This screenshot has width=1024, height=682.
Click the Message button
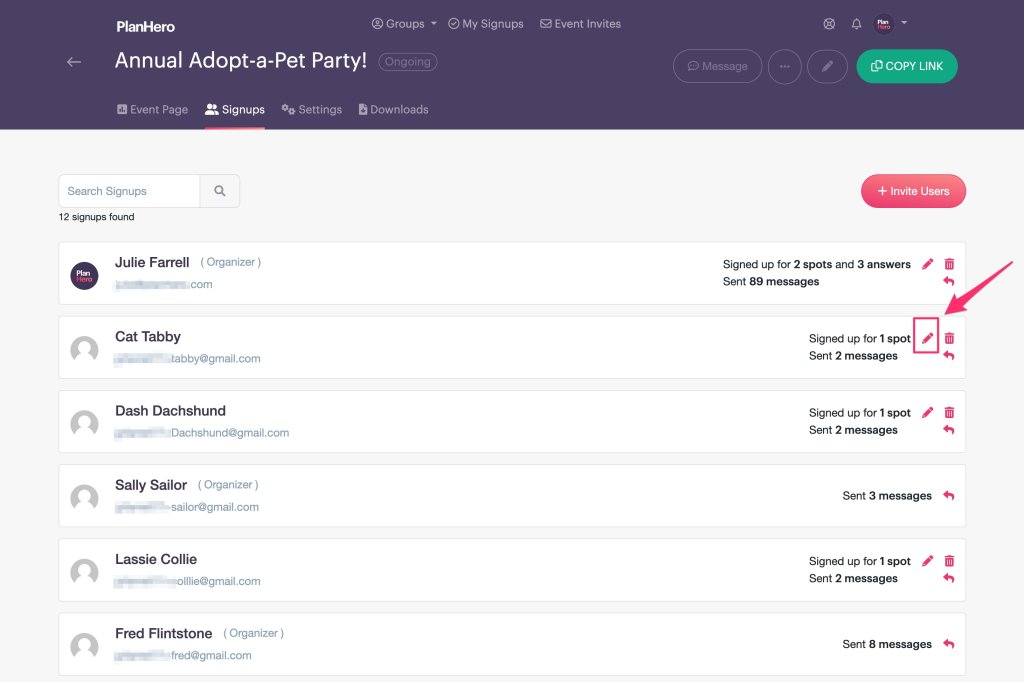coord(717,66)
